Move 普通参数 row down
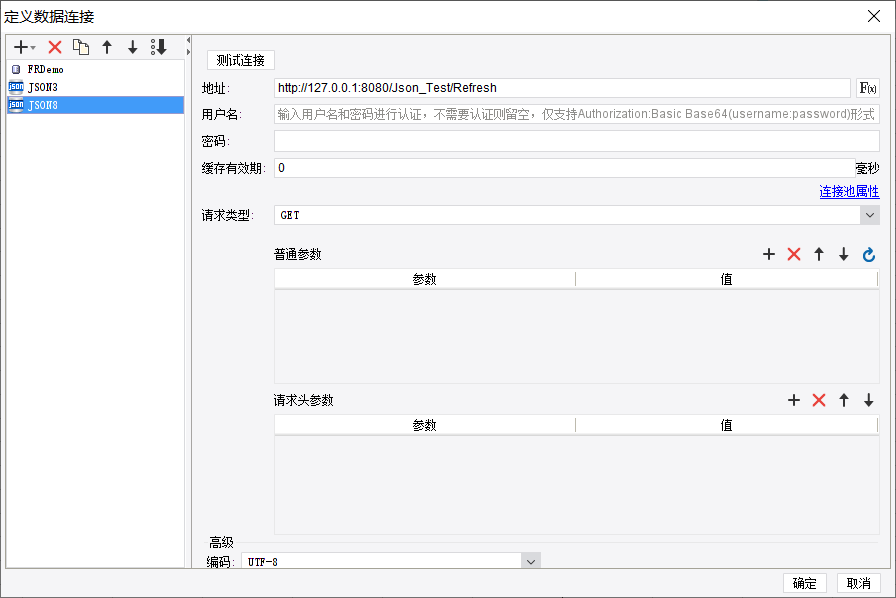The image size is (896, 598). coord(844,254)
